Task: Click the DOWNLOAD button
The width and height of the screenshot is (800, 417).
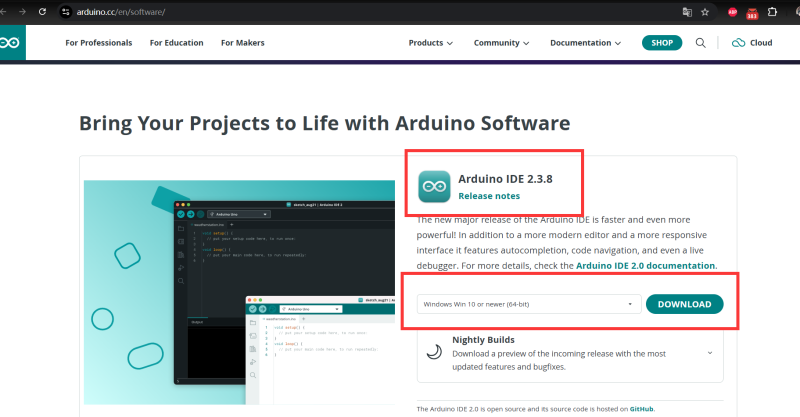Action: click(685, 304)
